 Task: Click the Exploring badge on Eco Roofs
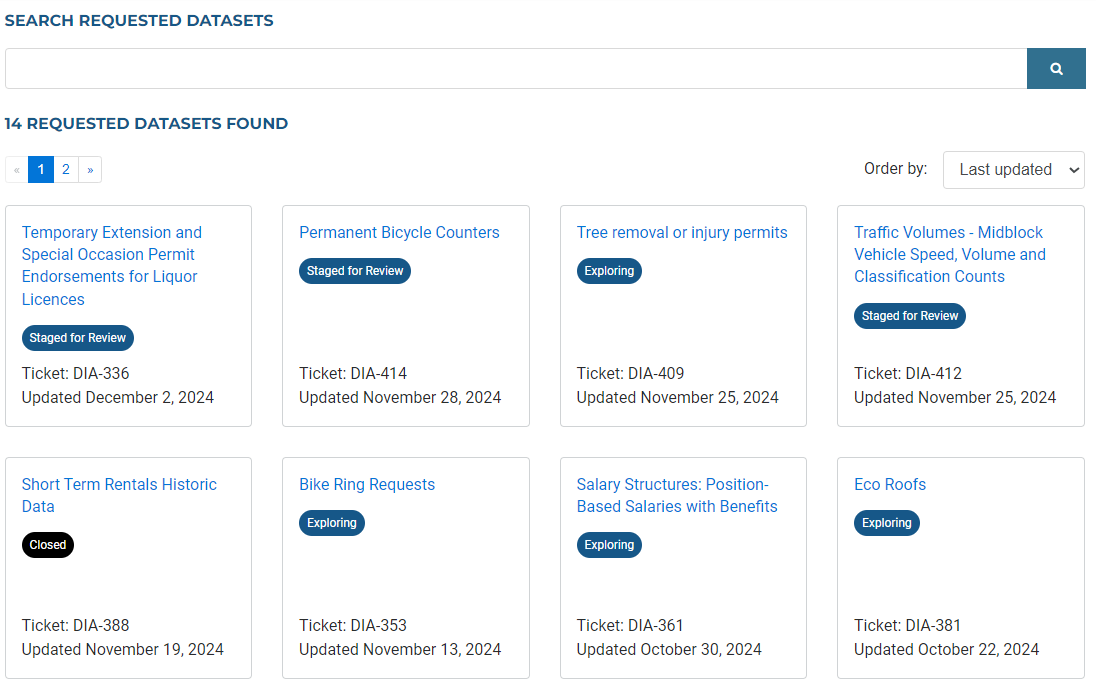click(x=886, y=522)
